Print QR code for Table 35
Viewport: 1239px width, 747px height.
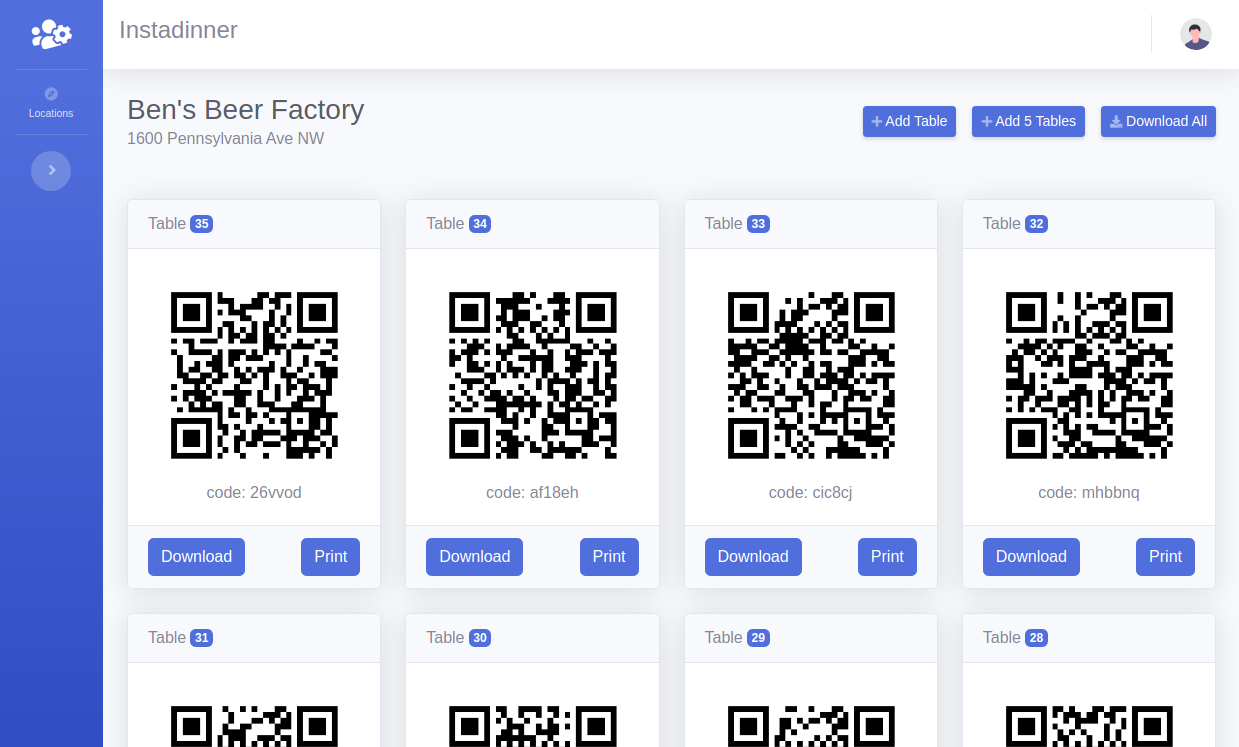(x=330, y=557)
